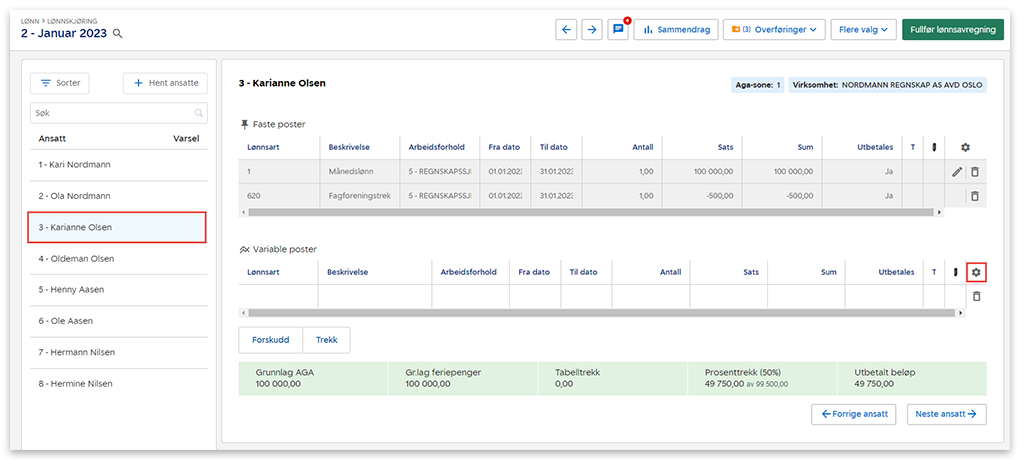Switch to the Forskudd tab
Image resolution: width=1020 pixels, height=460 pixels.
270,340
